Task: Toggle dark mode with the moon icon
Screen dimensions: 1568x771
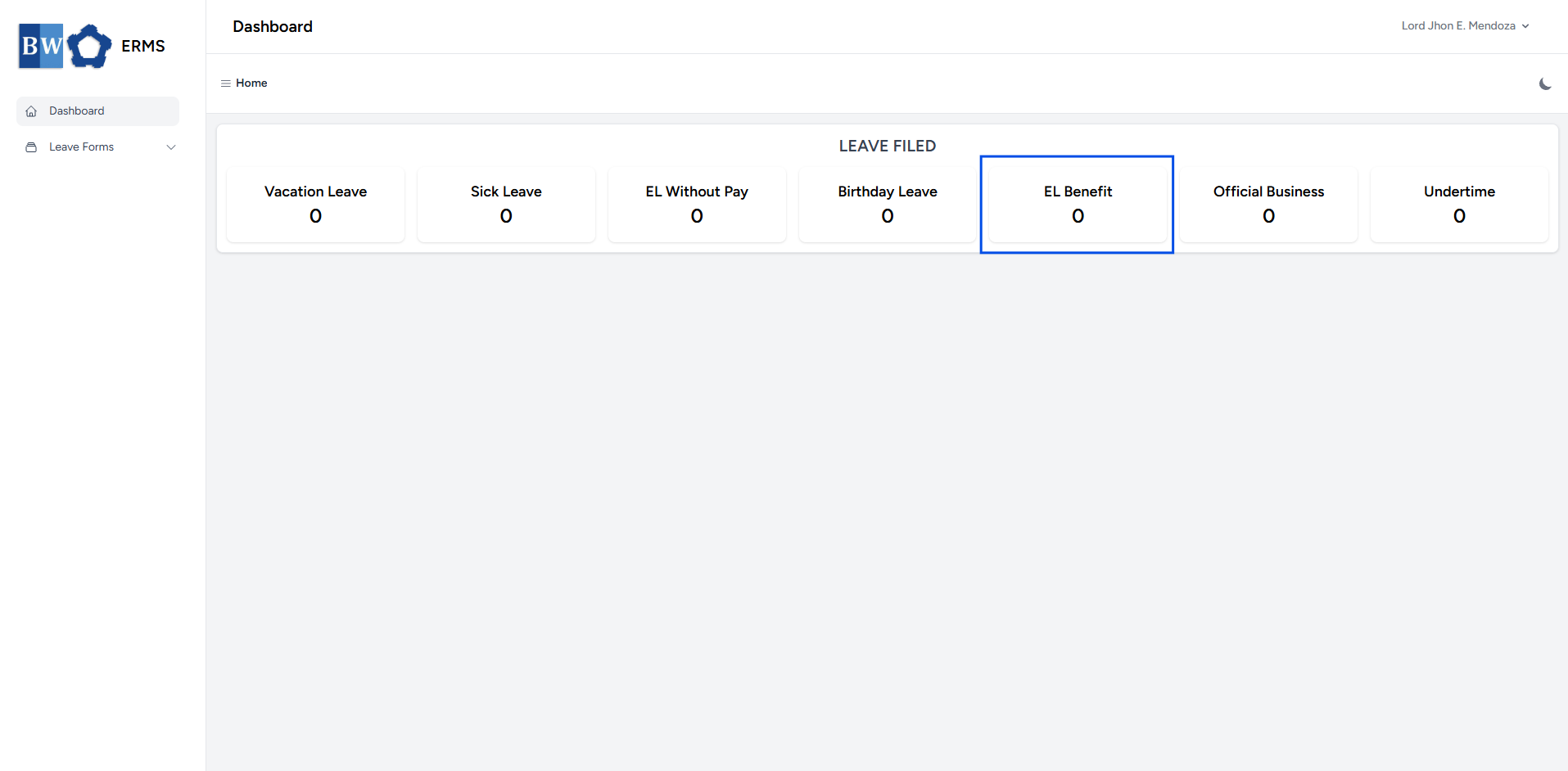Action: tap(1545, 83)
